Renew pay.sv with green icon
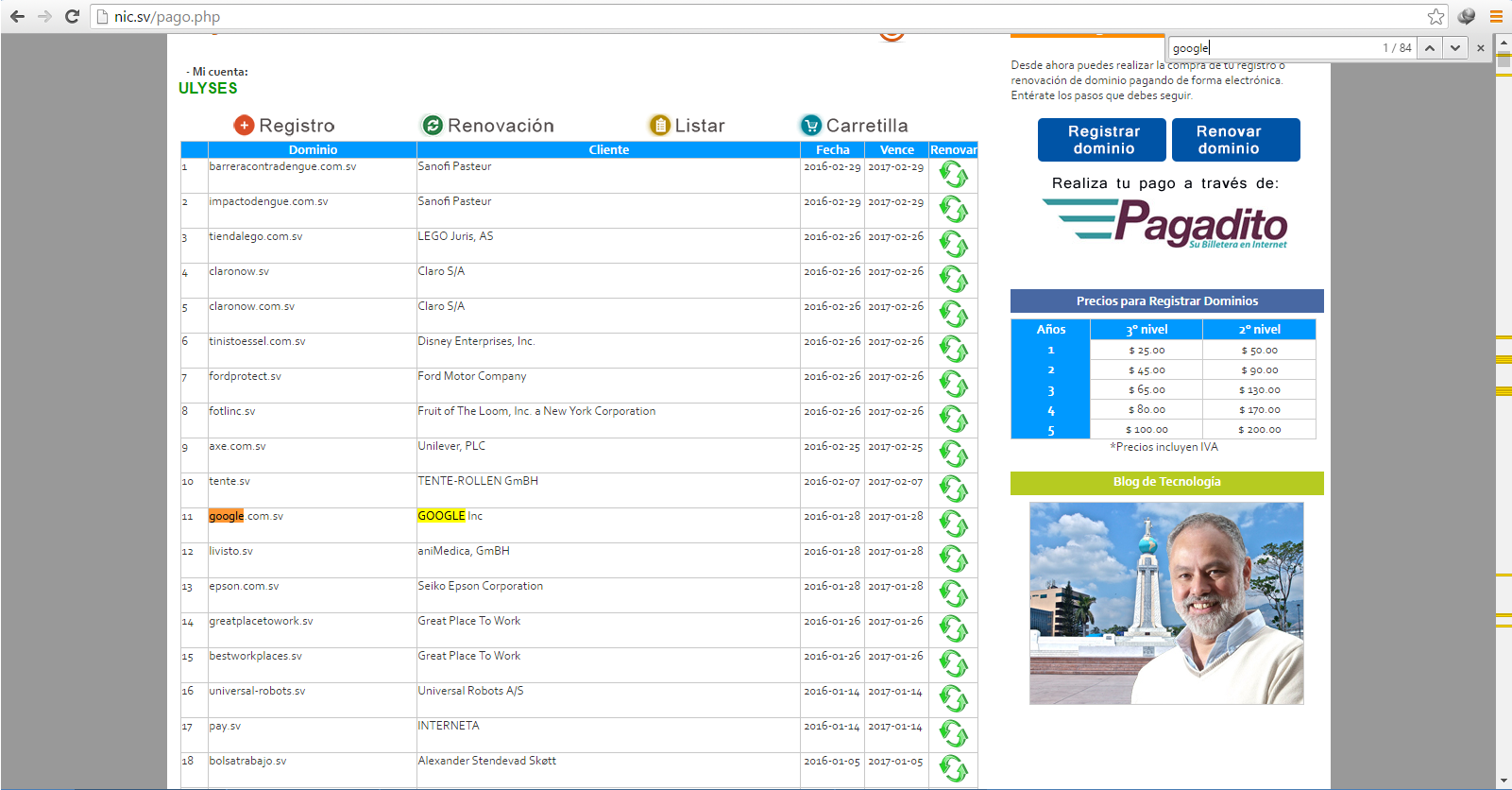 pyautogui.click(x=953, y=734)
